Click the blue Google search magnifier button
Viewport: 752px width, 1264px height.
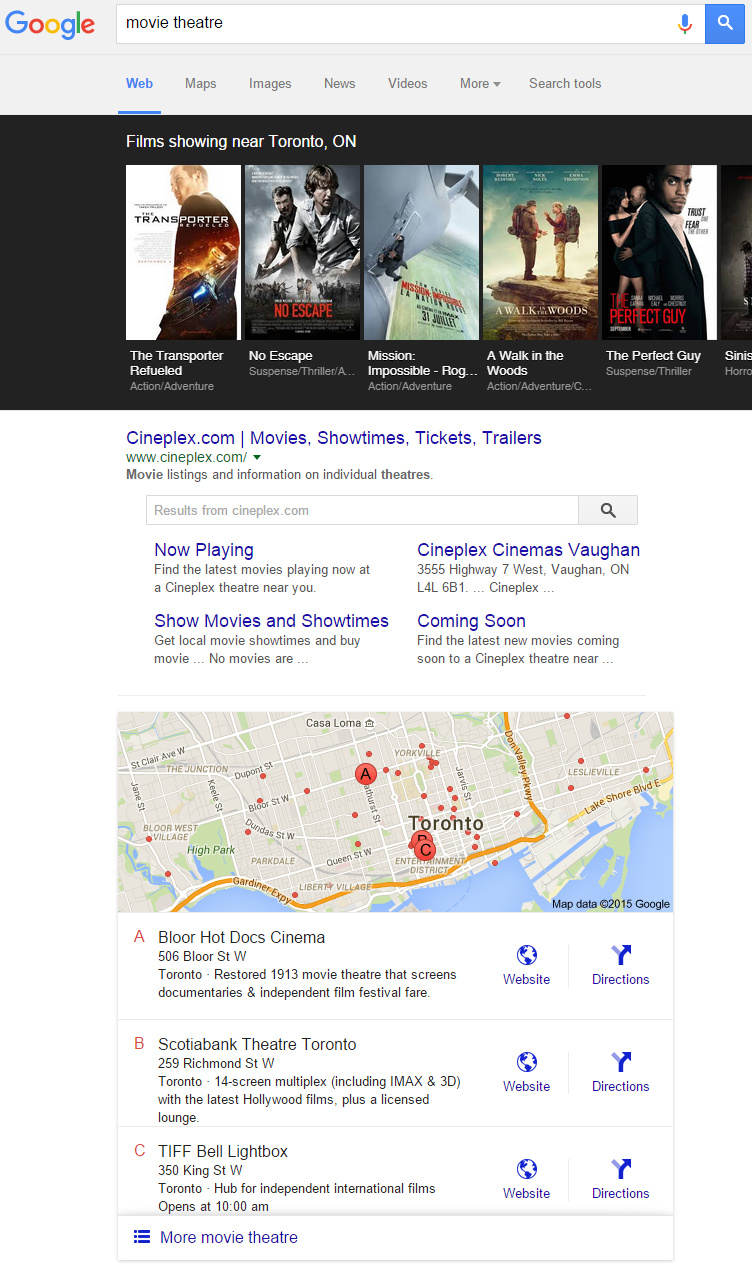[725, 23]
